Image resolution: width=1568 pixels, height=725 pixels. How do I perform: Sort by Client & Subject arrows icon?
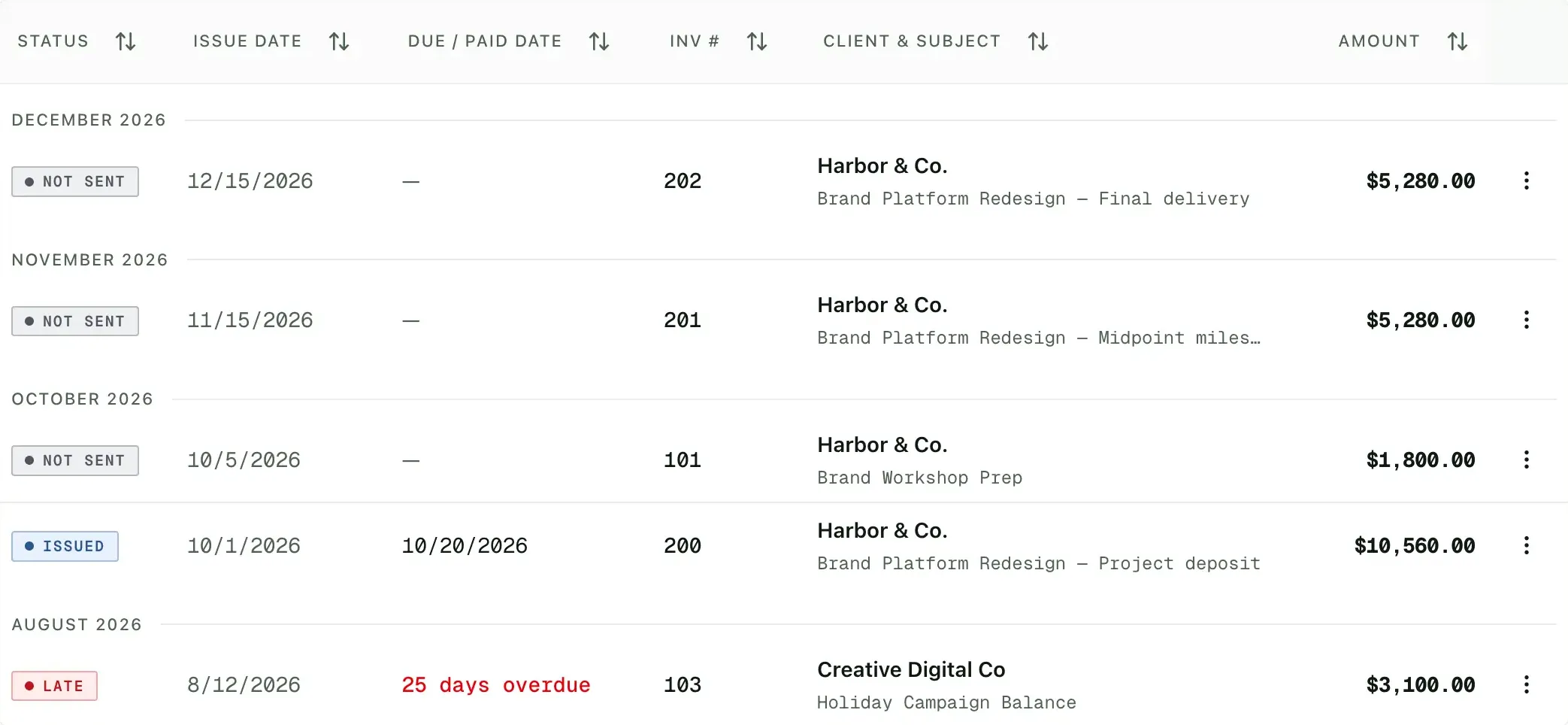pyautogui.click(x=1038, y=41)
